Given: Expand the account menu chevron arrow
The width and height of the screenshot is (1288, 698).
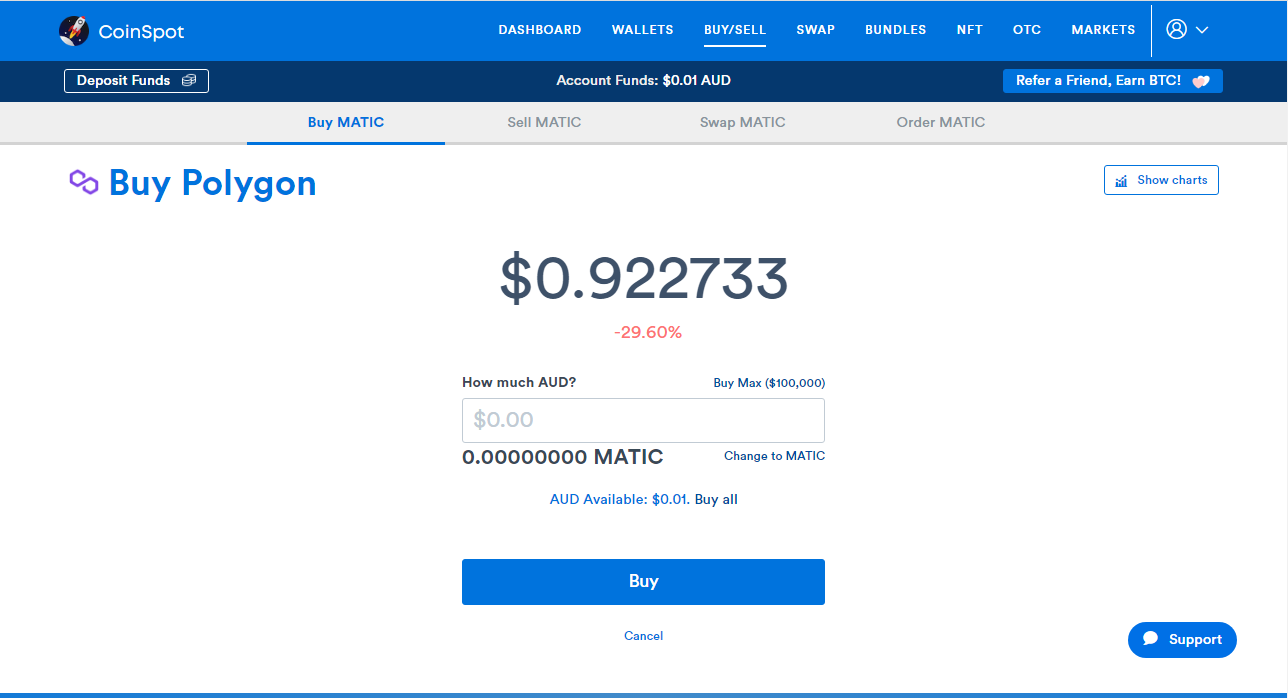Looking at the screenshot, I should pyautogui.click(x=1202, y=30).
